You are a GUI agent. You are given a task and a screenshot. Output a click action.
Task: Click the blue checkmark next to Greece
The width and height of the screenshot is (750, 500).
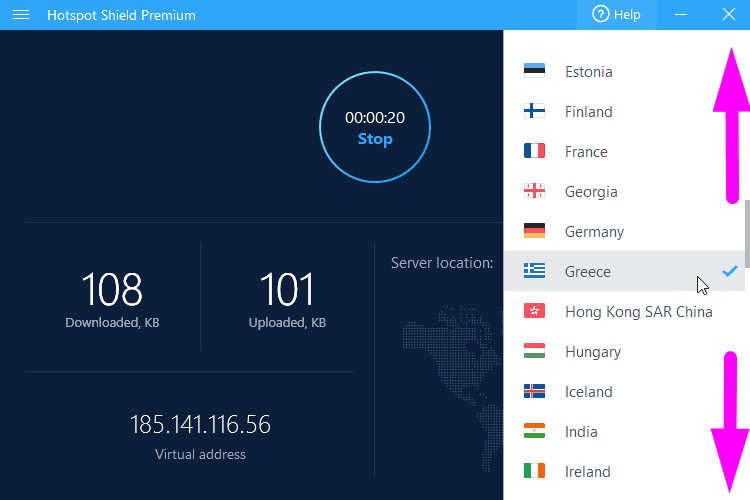(730, 271)
